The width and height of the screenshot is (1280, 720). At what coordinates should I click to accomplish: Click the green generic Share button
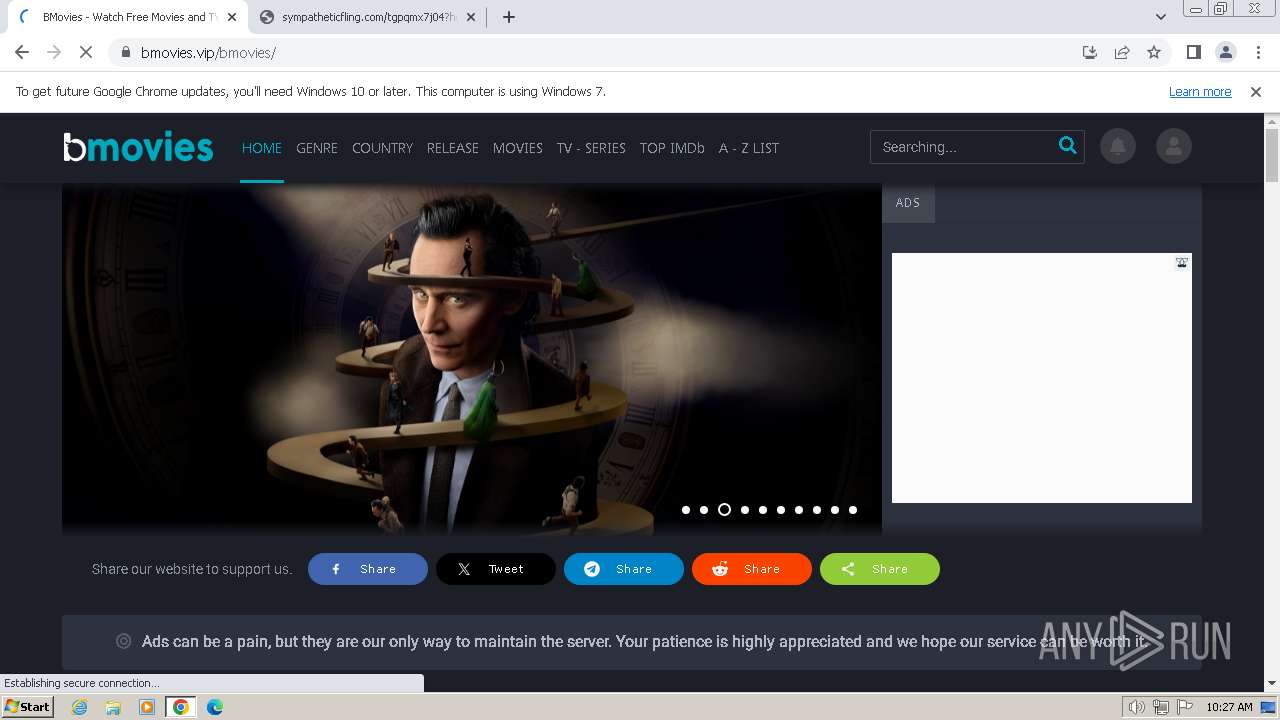pyautogui.click(x=880, y=569)
